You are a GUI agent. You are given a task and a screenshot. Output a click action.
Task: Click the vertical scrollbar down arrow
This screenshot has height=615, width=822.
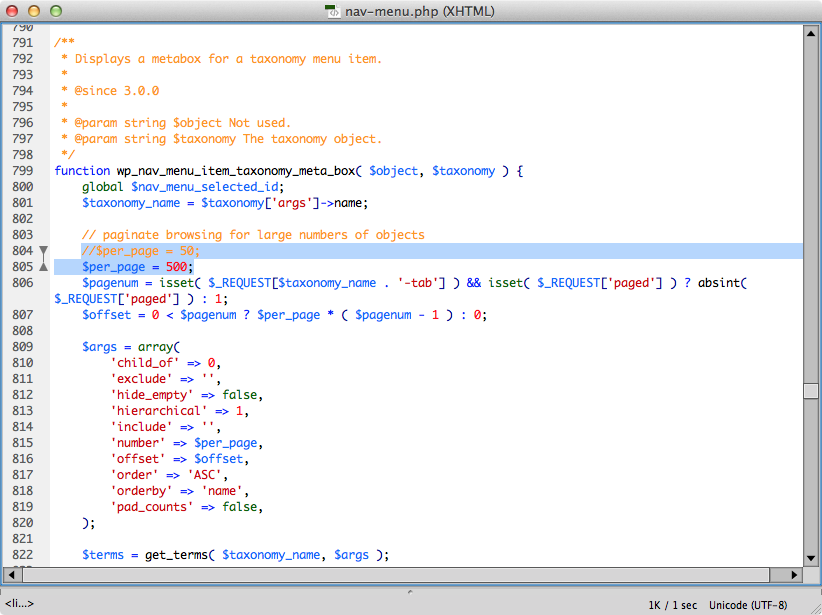810,558
